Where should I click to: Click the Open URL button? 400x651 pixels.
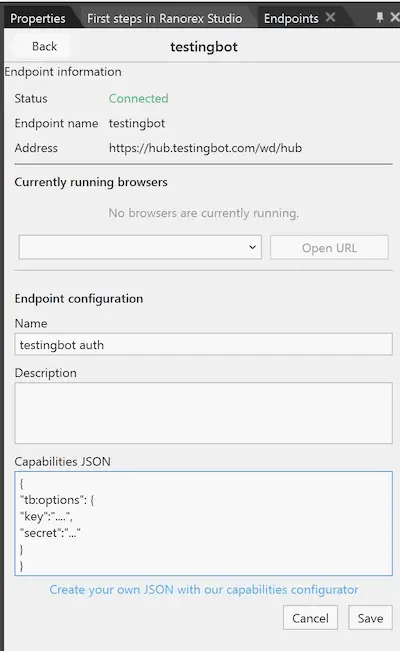[329, 248]
